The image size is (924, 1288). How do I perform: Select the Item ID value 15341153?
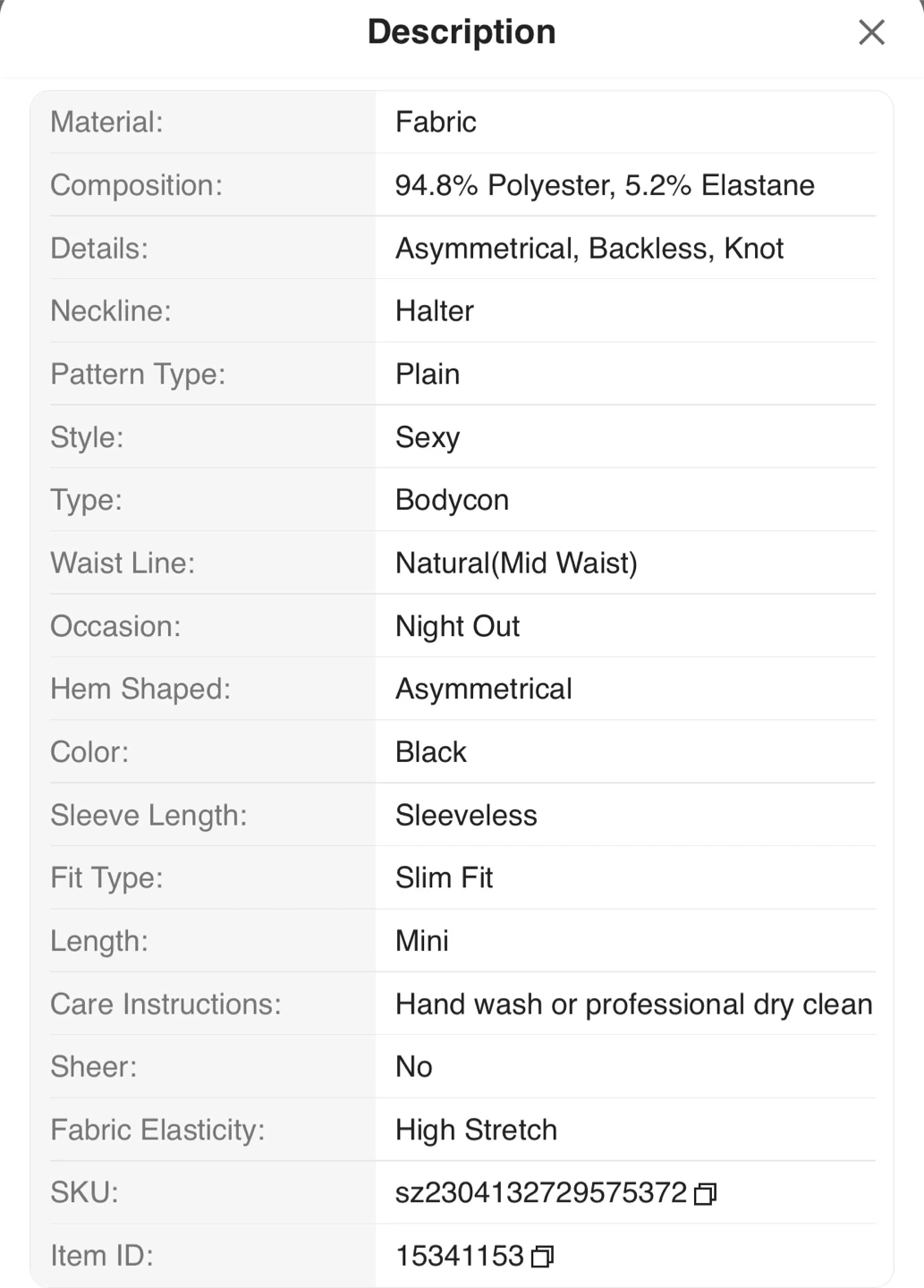[459, 1256]
